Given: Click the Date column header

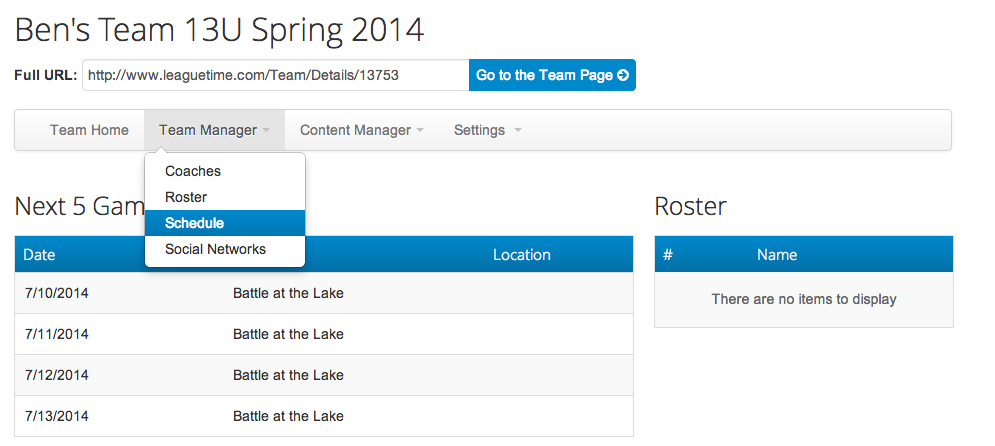Looking at the screenshot, I should pyautogui.click(x=39, y=255).
